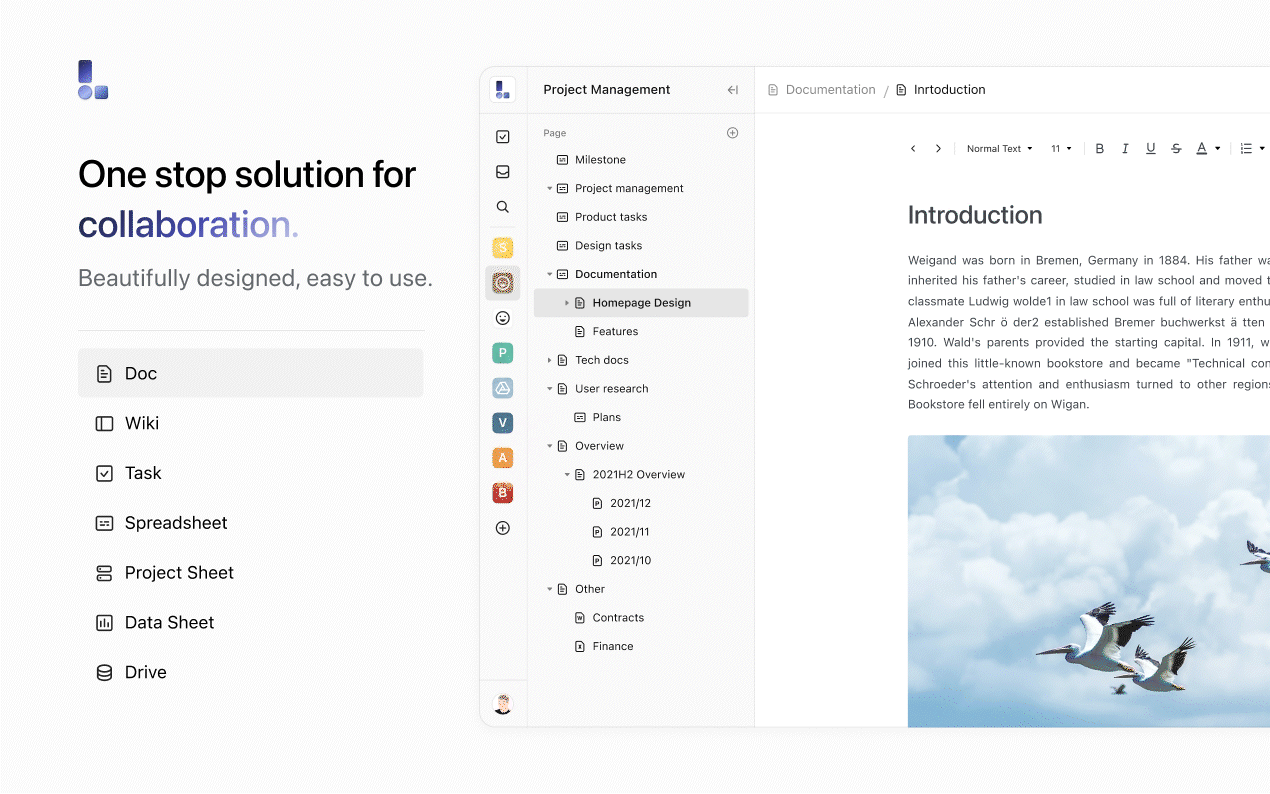Viewport: 1270px width, 794px height.
Task: Click the redo forward arrow in toolbar
Action: coord(938,149)
